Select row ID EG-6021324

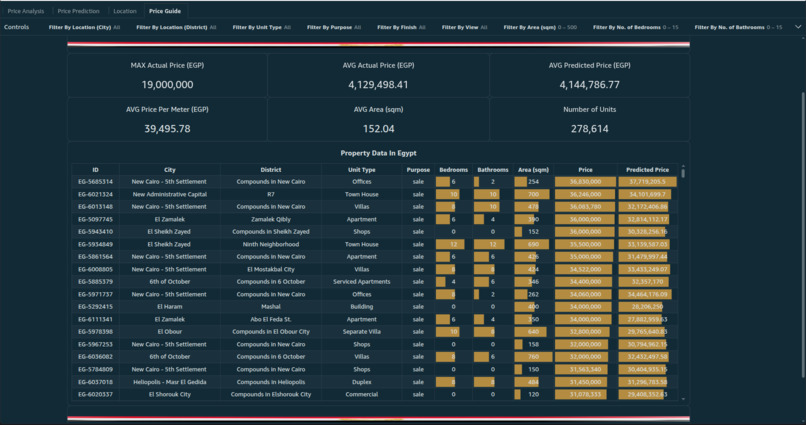(96, 194)
